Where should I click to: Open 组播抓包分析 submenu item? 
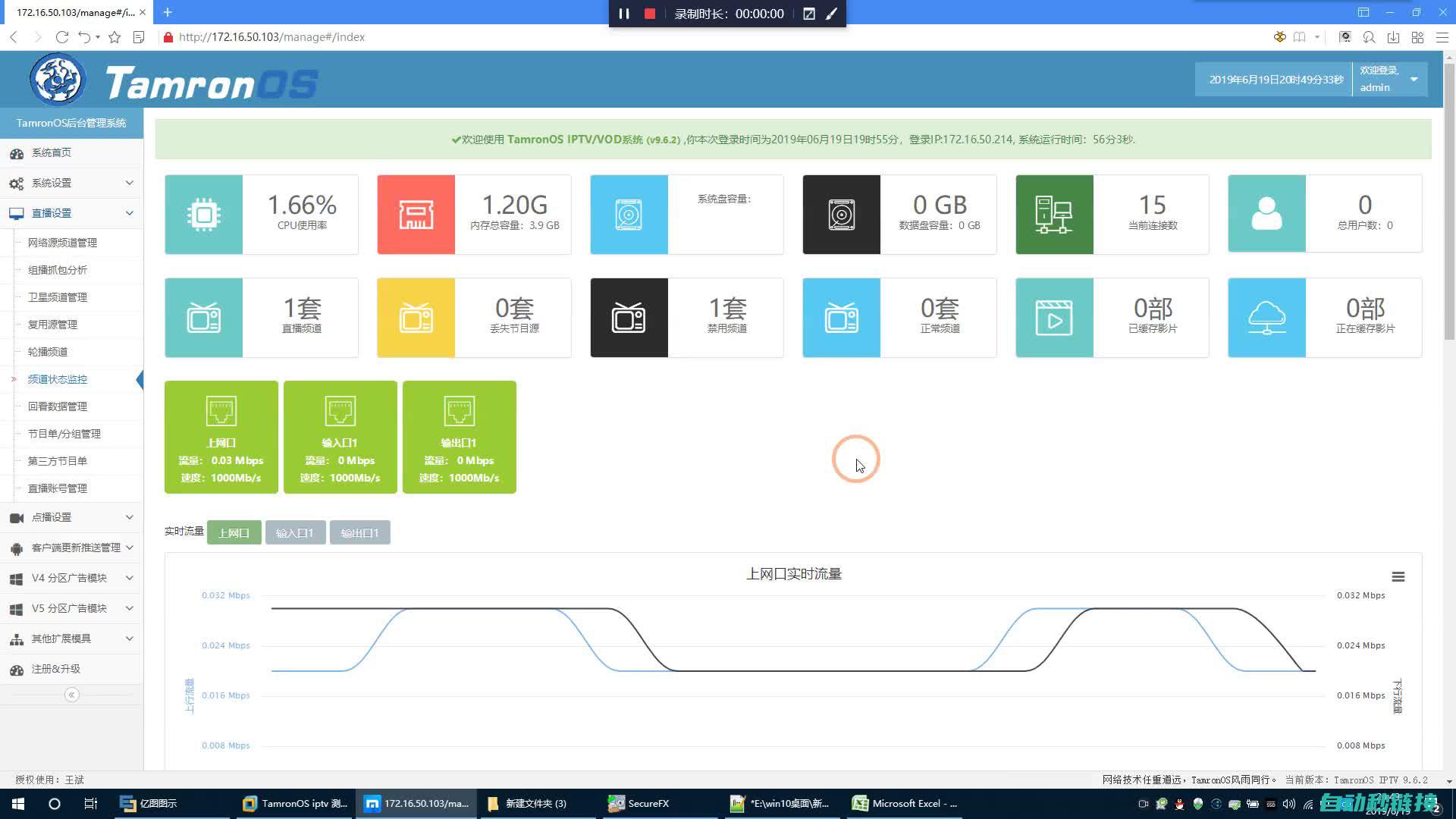click(x=58, y=270)
